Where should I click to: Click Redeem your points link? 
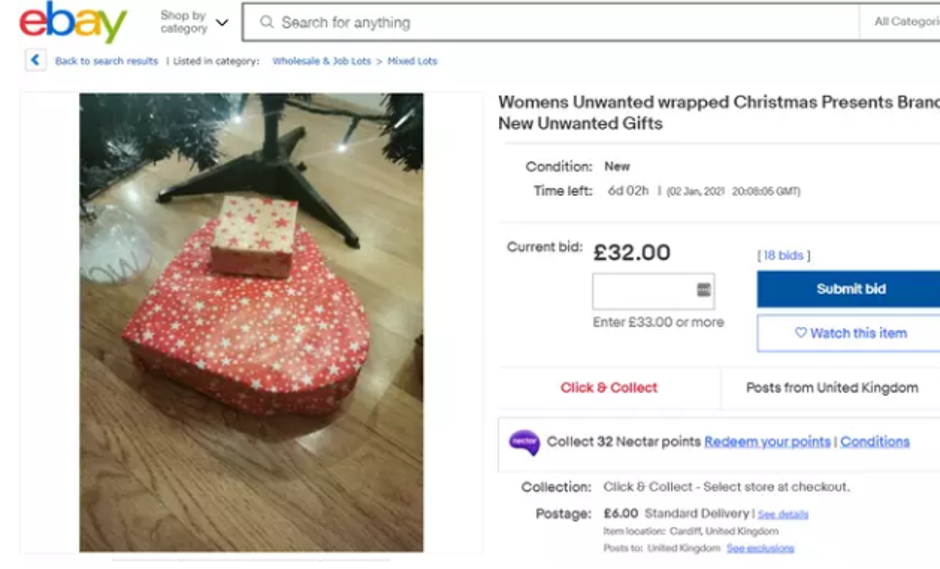pos(767,442)
